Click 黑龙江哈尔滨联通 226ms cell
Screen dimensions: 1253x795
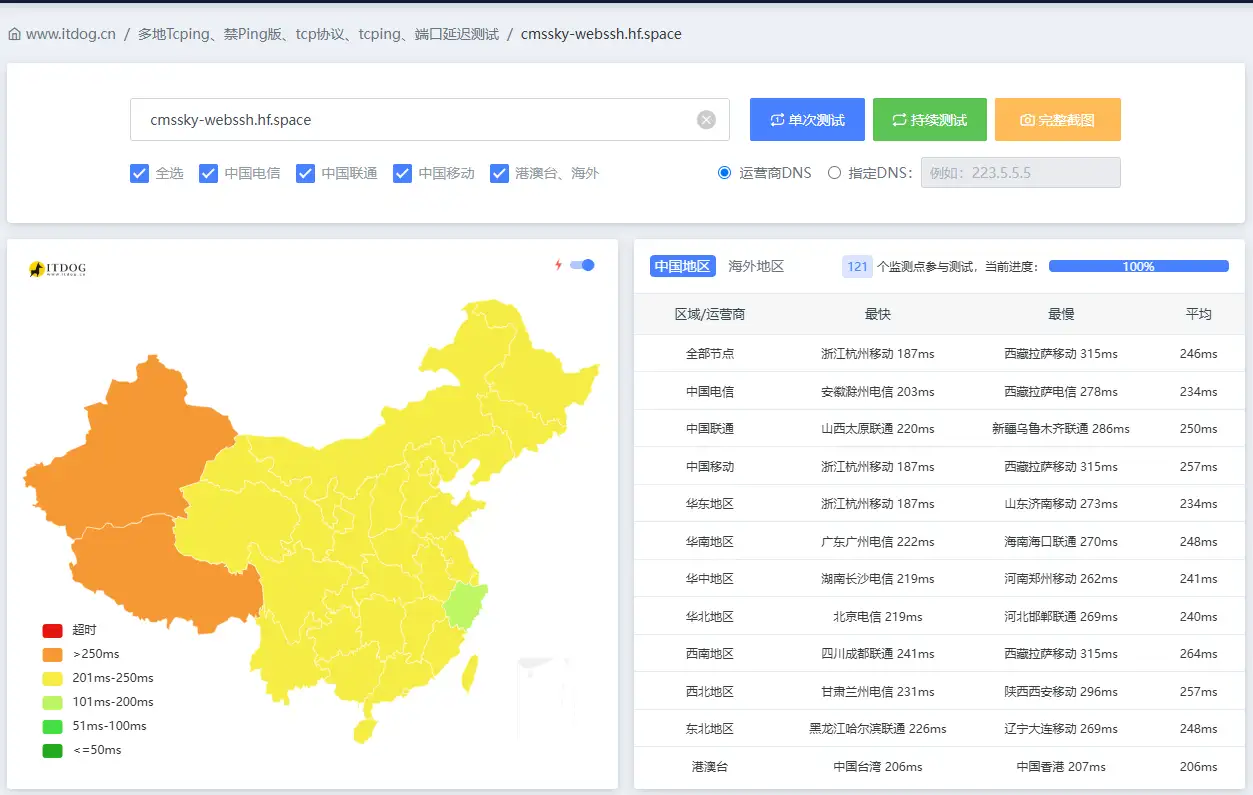coord(878,729)
